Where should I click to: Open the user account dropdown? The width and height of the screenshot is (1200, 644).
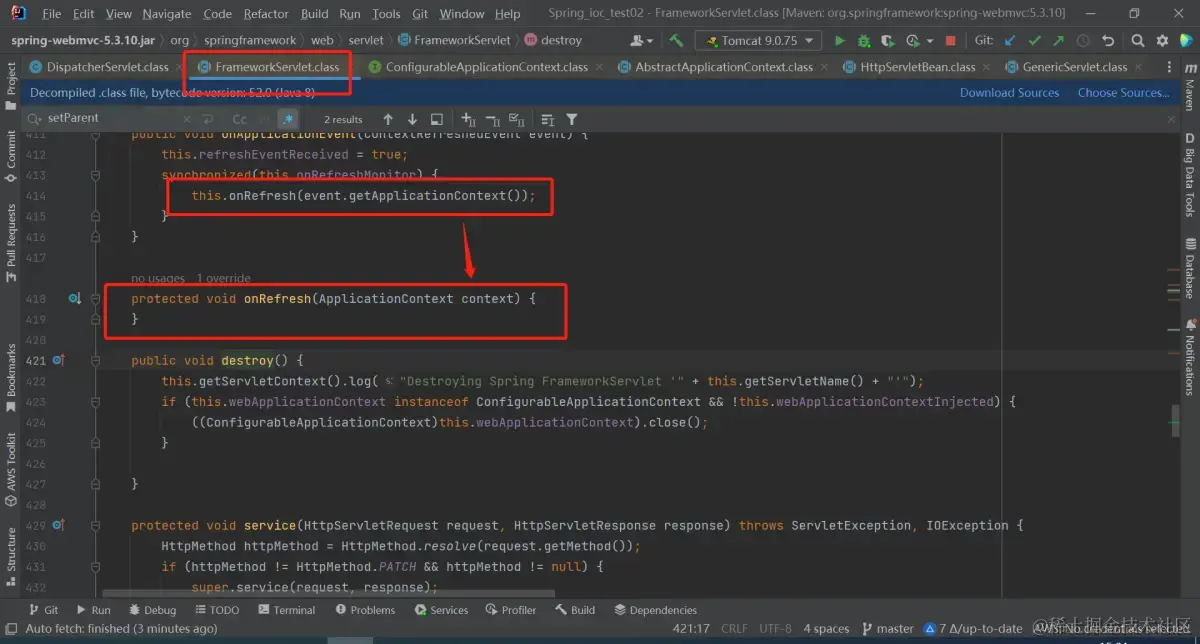tap(644, 41)
